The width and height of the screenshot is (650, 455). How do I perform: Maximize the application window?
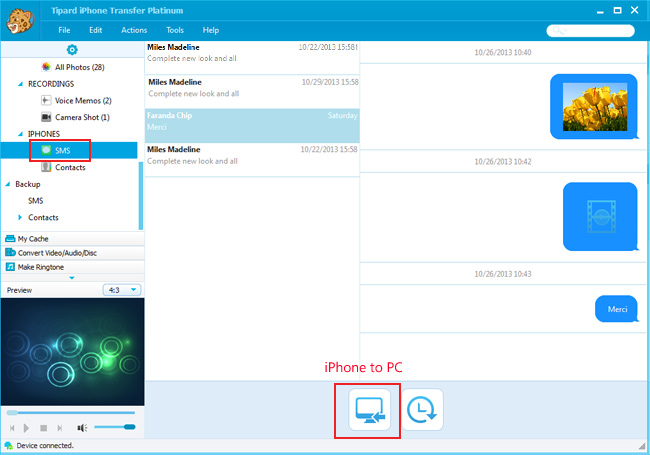pyautogui.click(x=618, y=10)
